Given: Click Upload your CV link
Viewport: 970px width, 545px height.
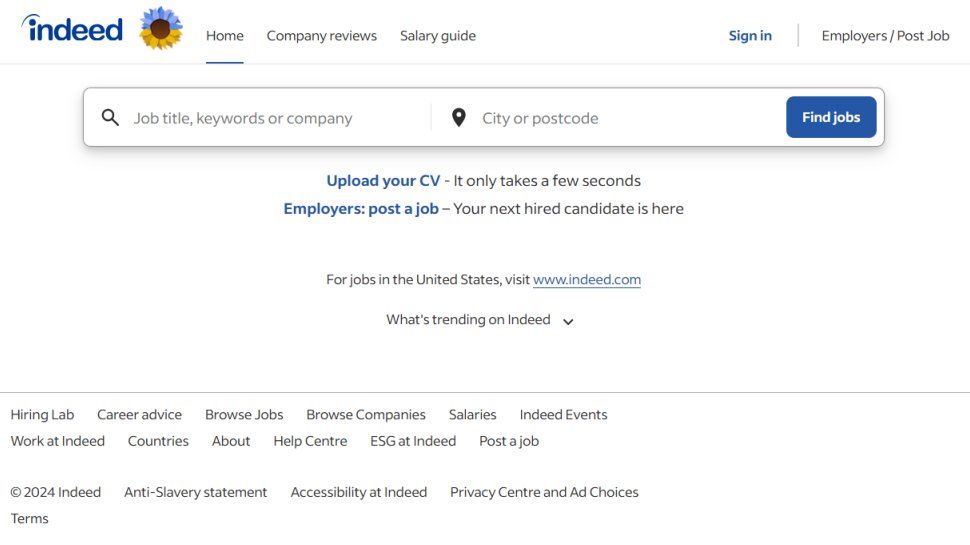Looking at the screenshot, I should tap(383, 181).
